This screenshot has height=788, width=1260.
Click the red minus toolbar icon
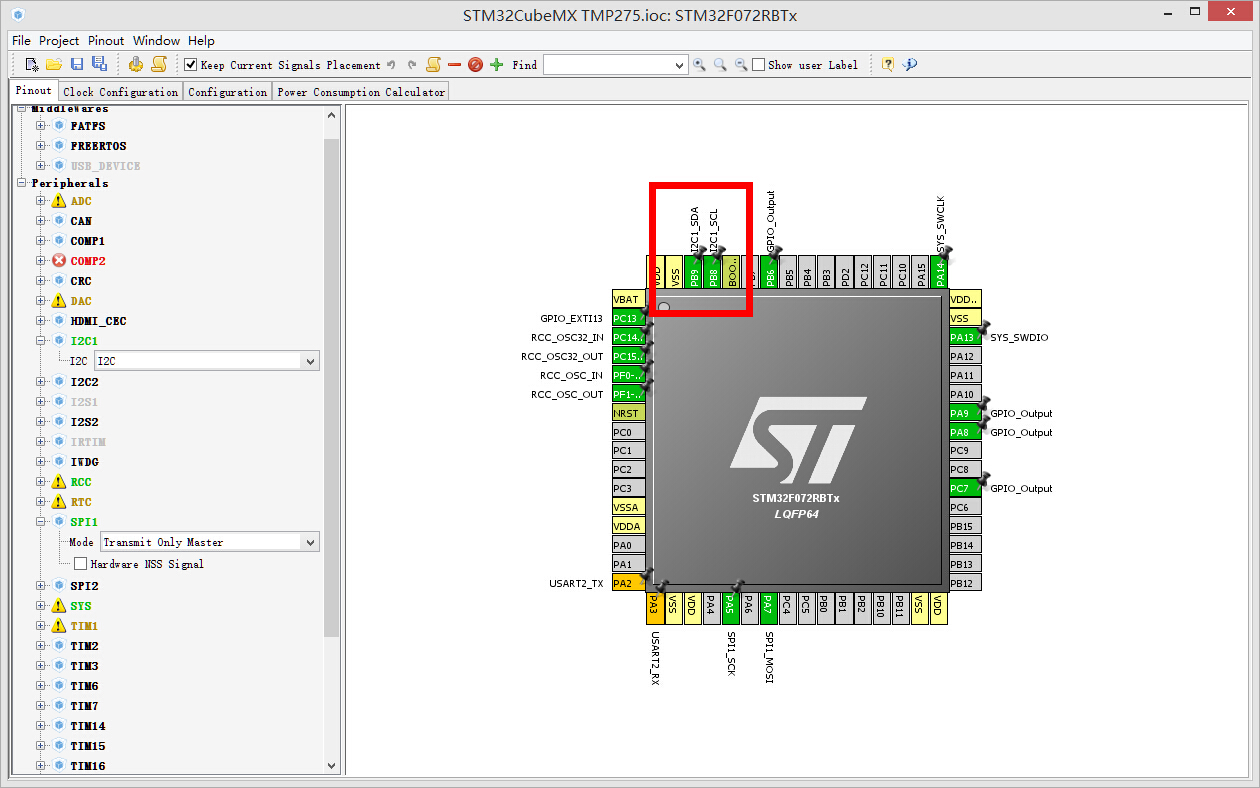[x=454, y=64]
